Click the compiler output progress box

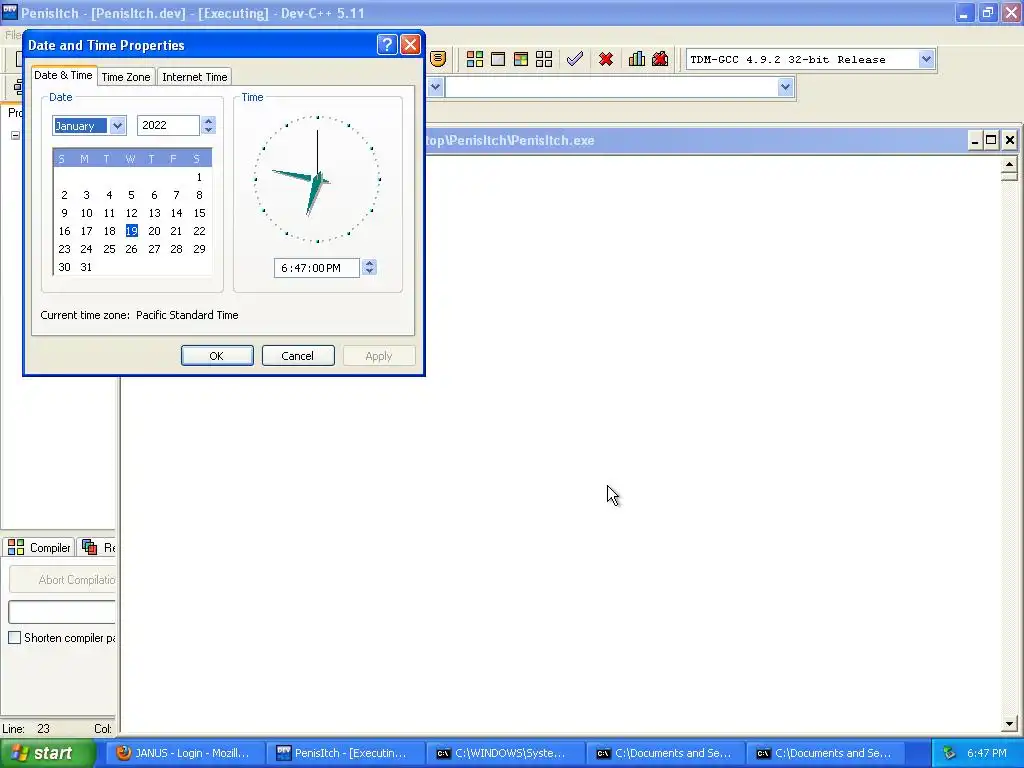pyautogui.click(x=62, y=612)
